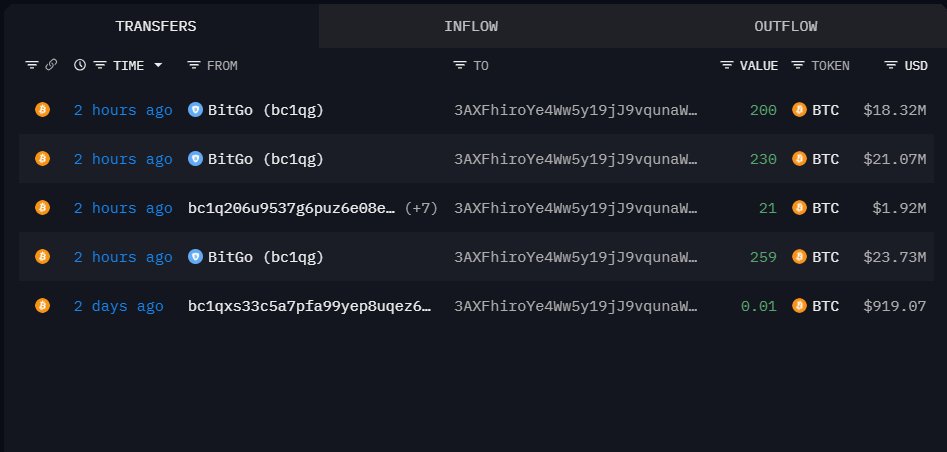Screen dimensions: 947x452
Task: Open the BitGo (bc1qg) sender of the 200 BTC transfer
Action: [x=265, y=110]
